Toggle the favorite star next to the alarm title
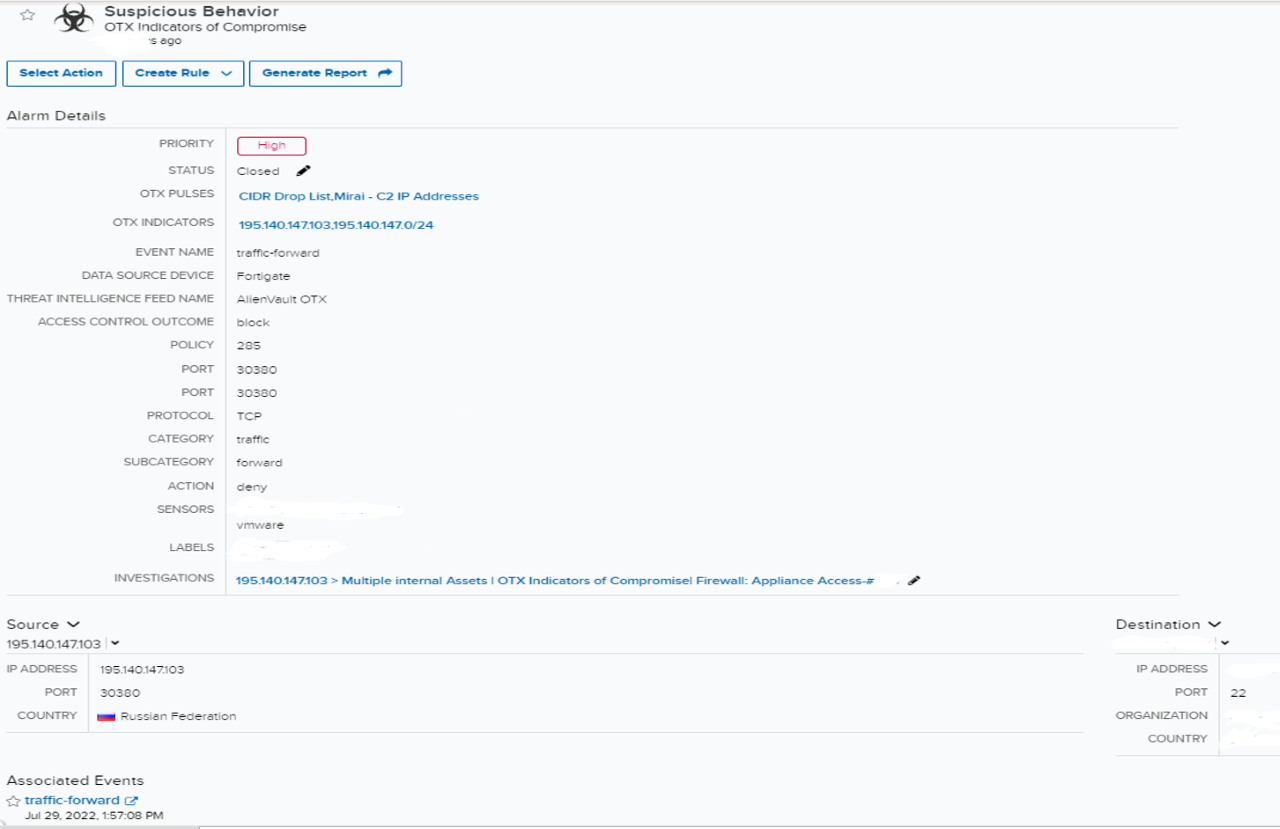 pos(27,14)
